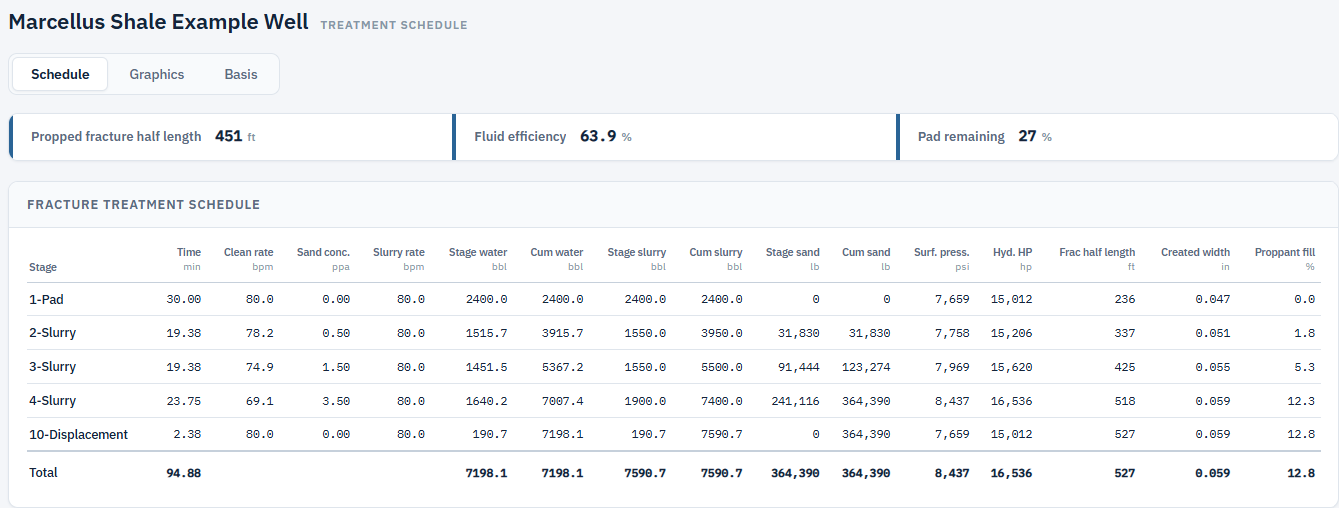This screenshot has width=1339, height=508.
Task: Click the Stage slurry column header
Action: pos(636,259)
